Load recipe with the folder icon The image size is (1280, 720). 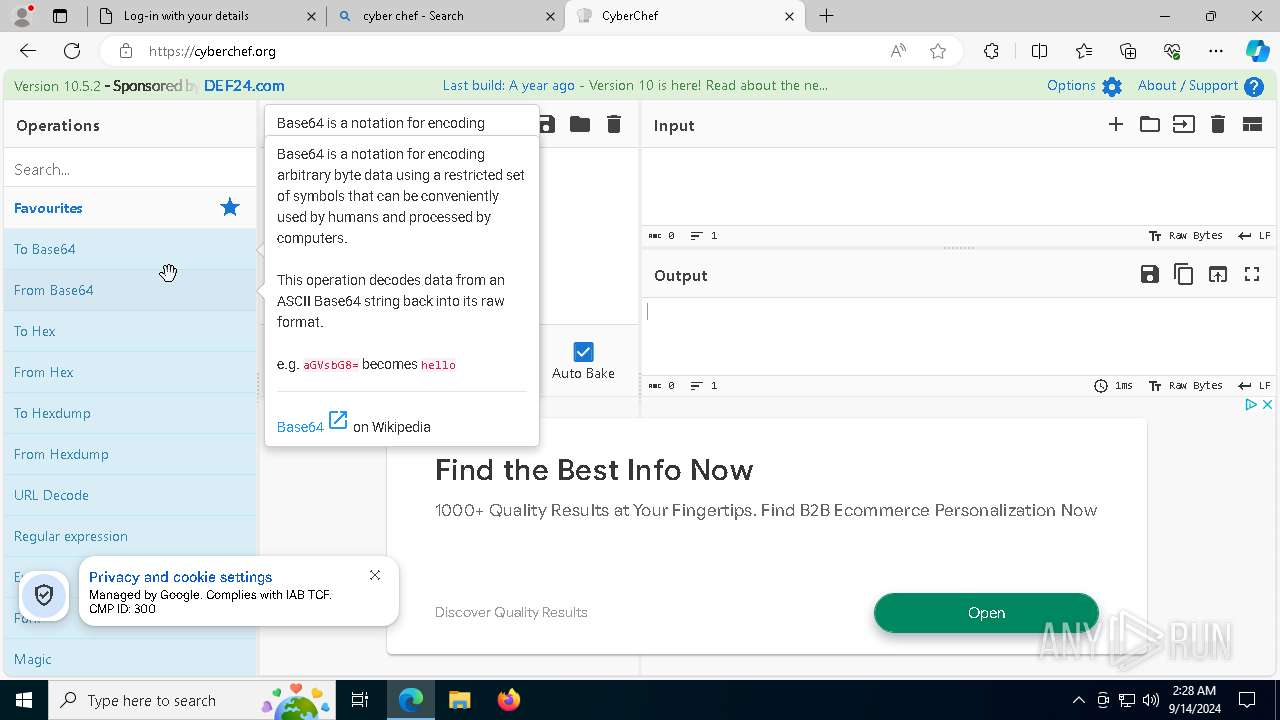coord(580,124)
